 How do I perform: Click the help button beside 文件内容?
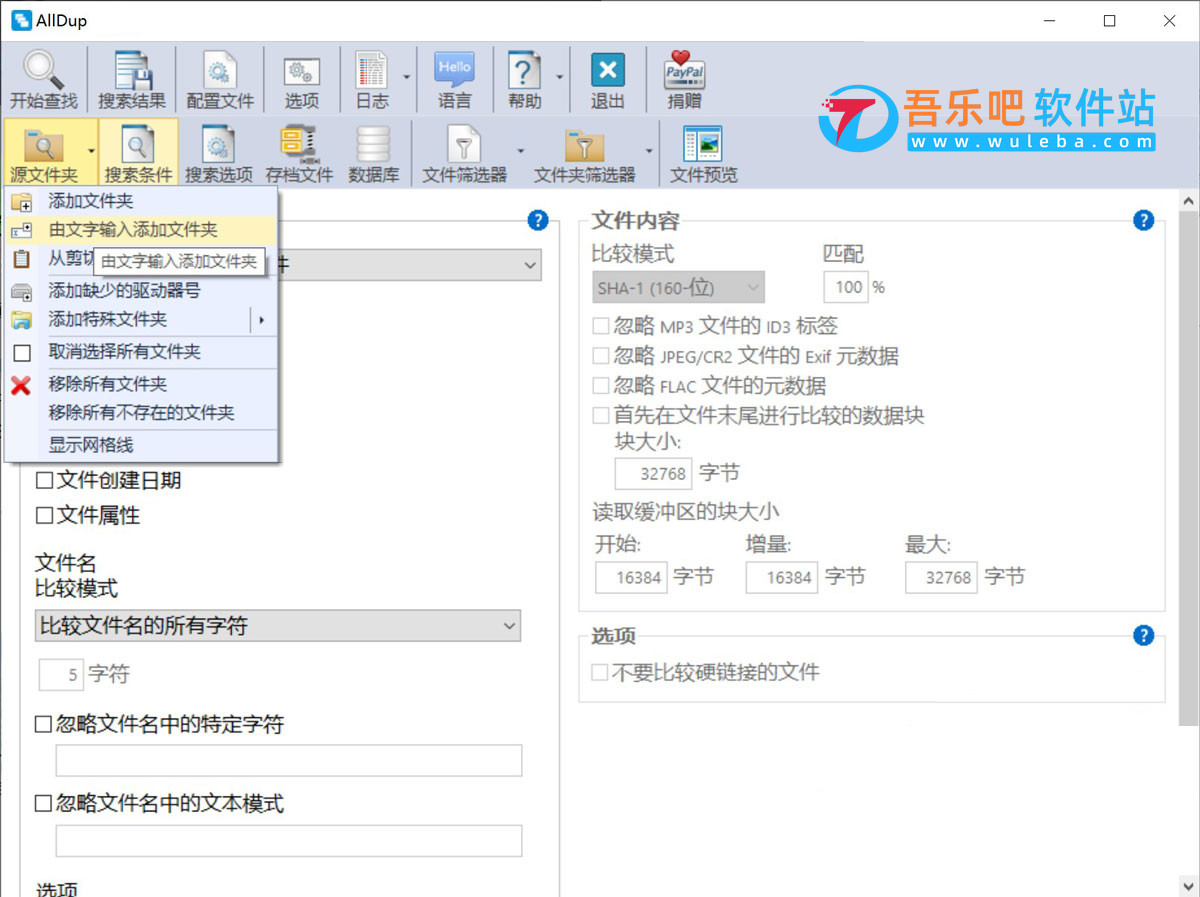tap(1143, 221)
